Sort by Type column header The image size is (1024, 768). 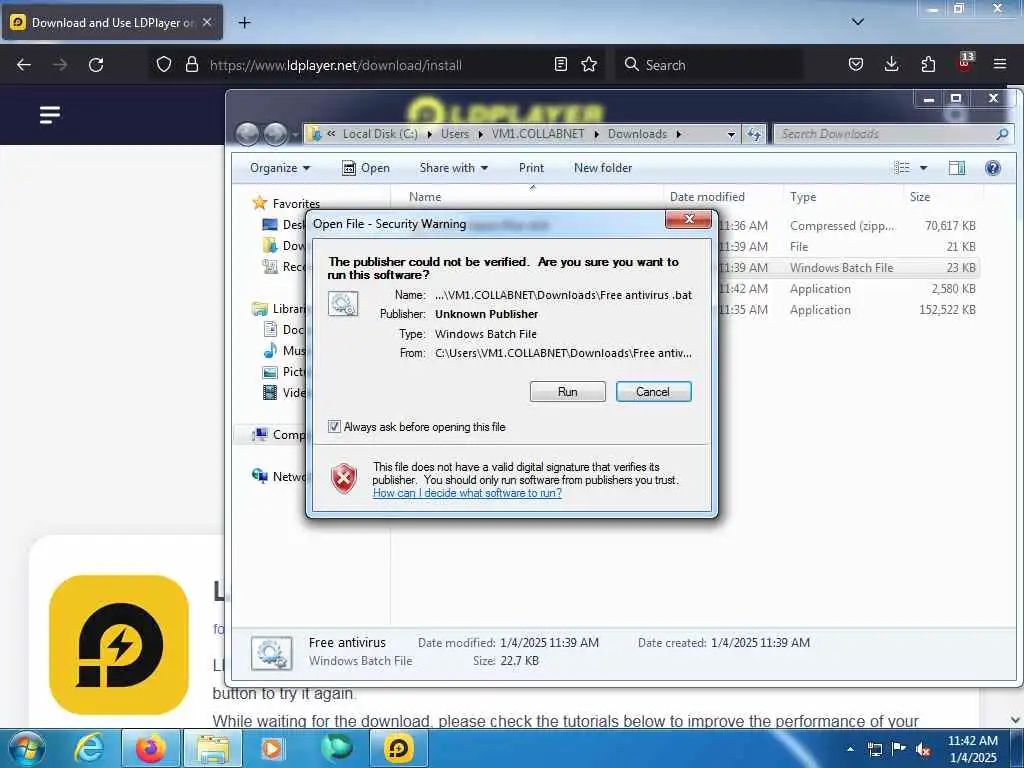803,197
